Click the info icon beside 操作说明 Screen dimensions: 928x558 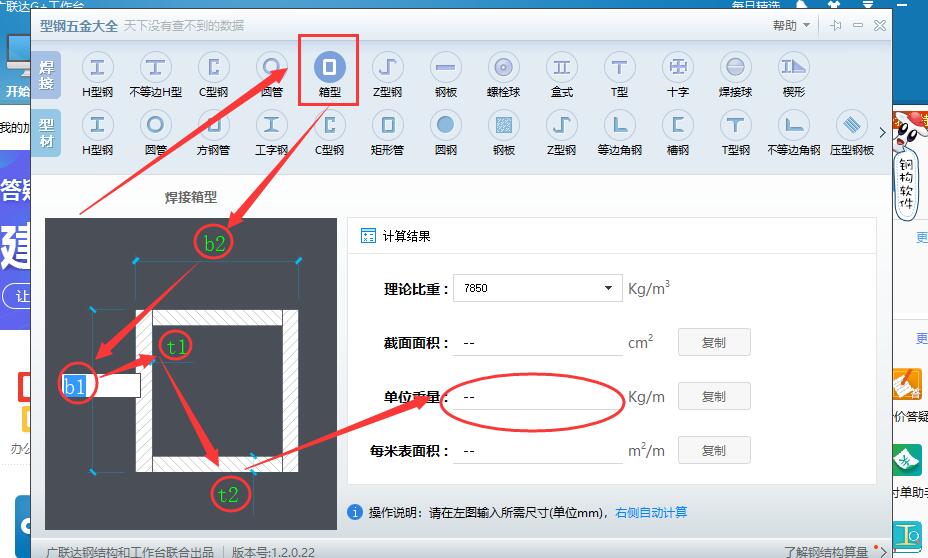coord(355,512)
